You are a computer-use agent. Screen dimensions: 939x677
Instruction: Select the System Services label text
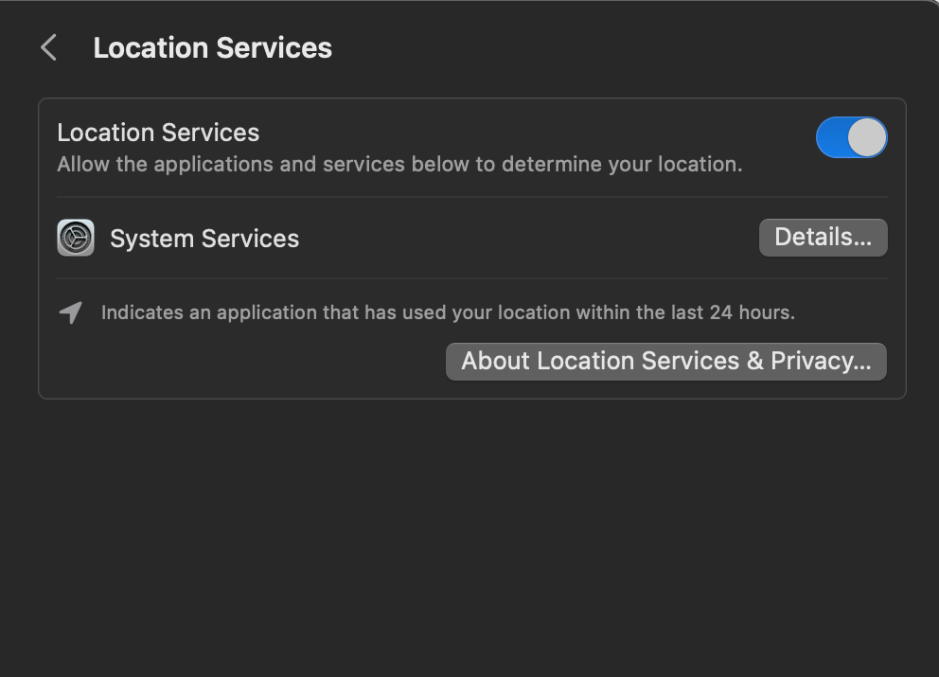pos(204,239)
